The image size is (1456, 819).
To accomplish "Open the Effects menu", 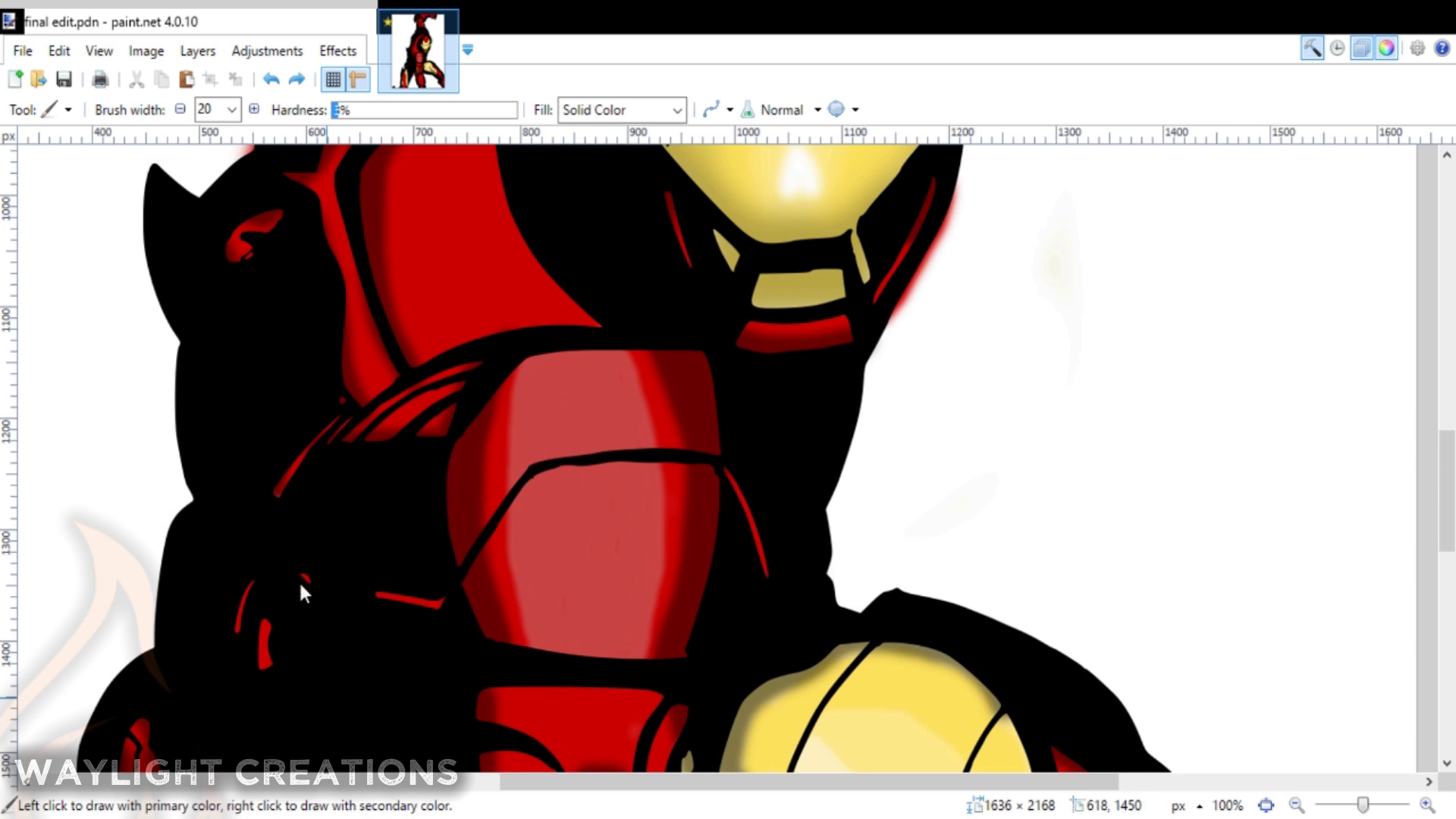I will click(x=337, y=51).
